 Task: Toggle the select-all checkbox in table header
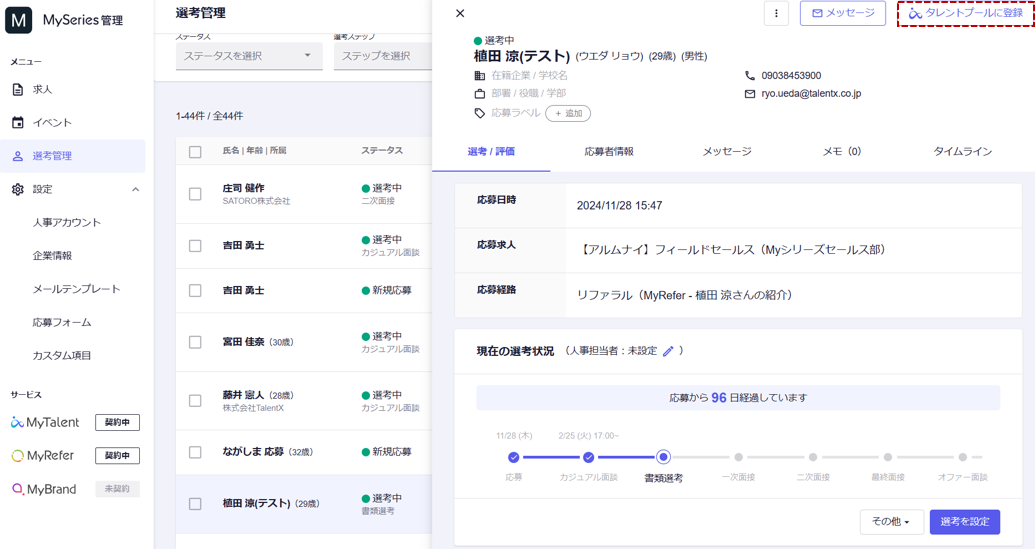195,152
